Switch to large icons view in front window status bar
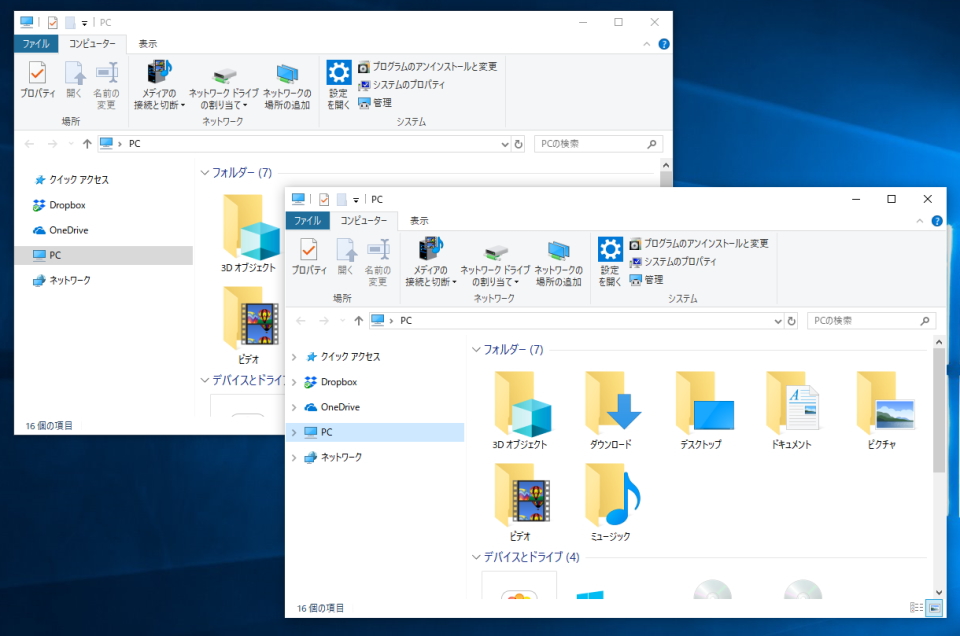960x636 pixels. click(934, 608)
